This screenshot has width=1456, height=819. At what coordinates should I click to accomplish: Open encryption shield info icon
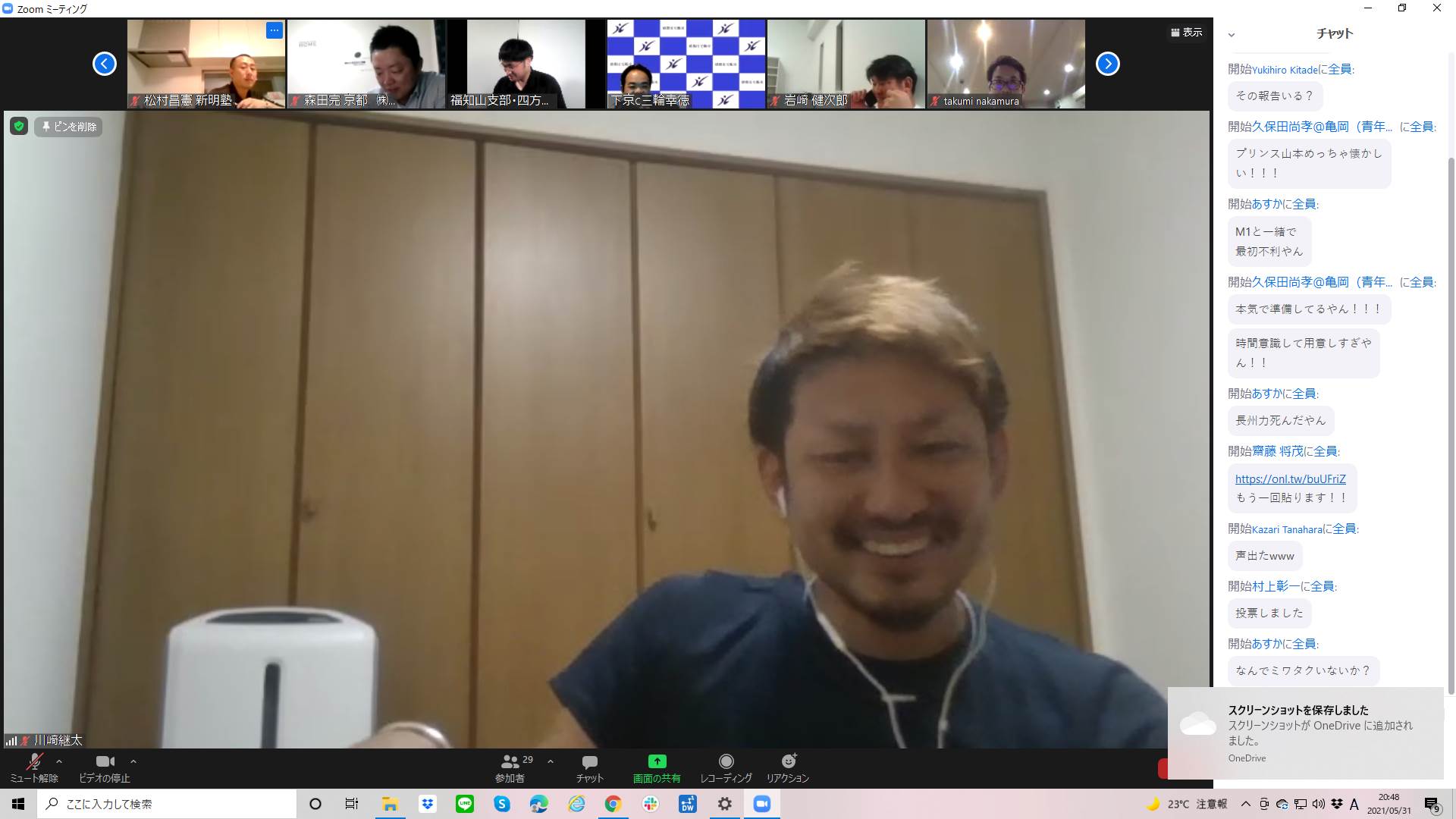[x=19, y=127]
